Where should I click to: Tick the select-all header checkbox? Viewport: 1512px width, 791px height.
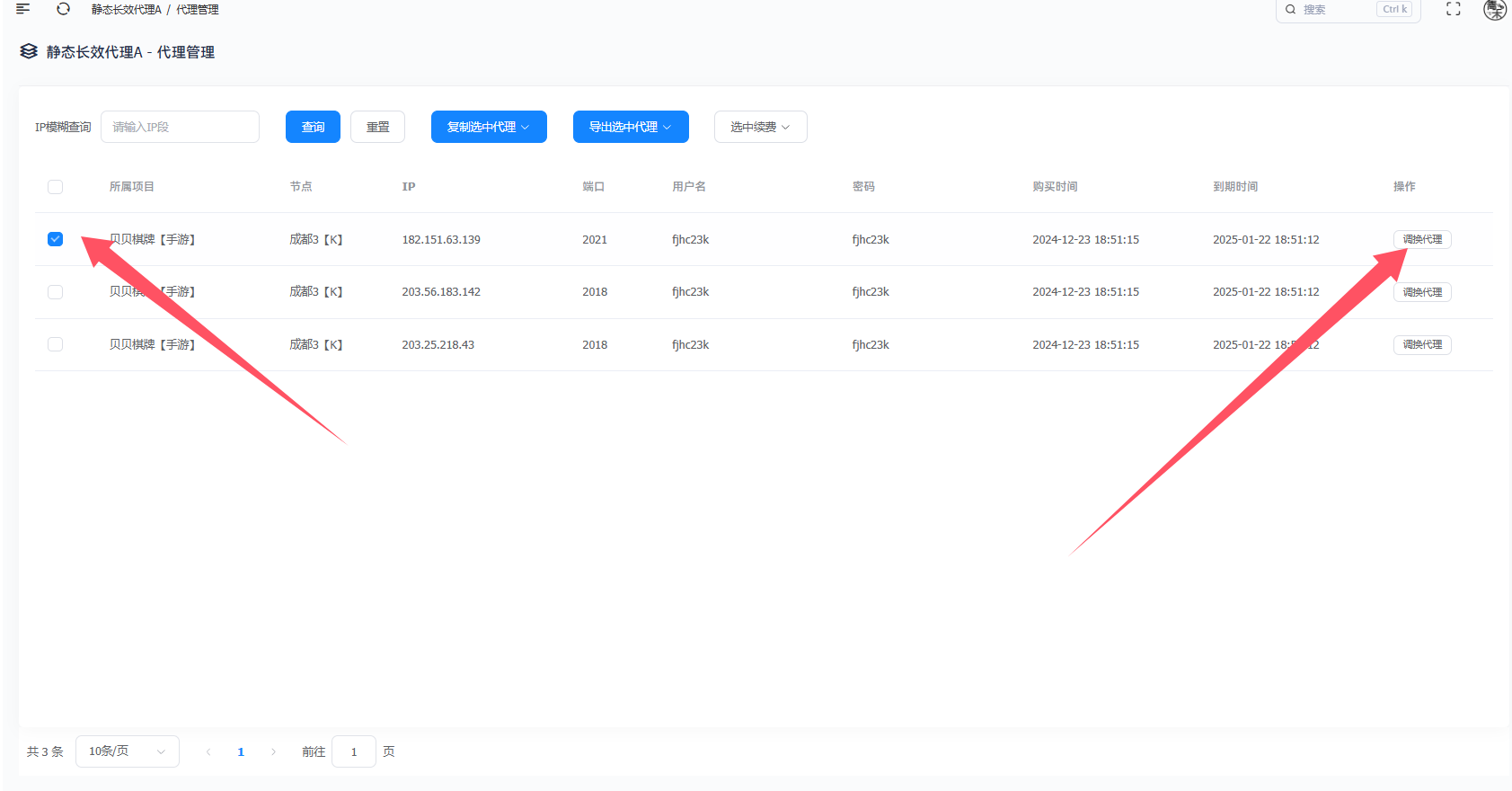[x=55, y=187]
